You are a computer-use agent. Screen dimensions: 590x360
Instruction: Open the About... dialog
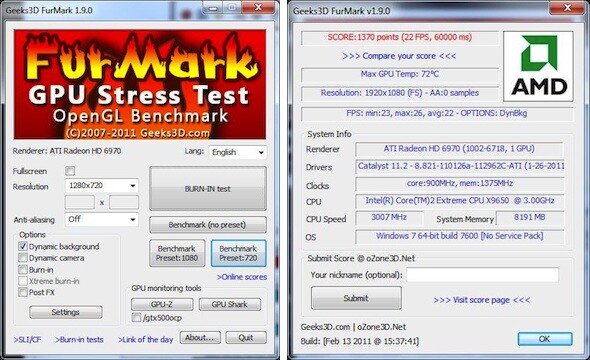200,337
